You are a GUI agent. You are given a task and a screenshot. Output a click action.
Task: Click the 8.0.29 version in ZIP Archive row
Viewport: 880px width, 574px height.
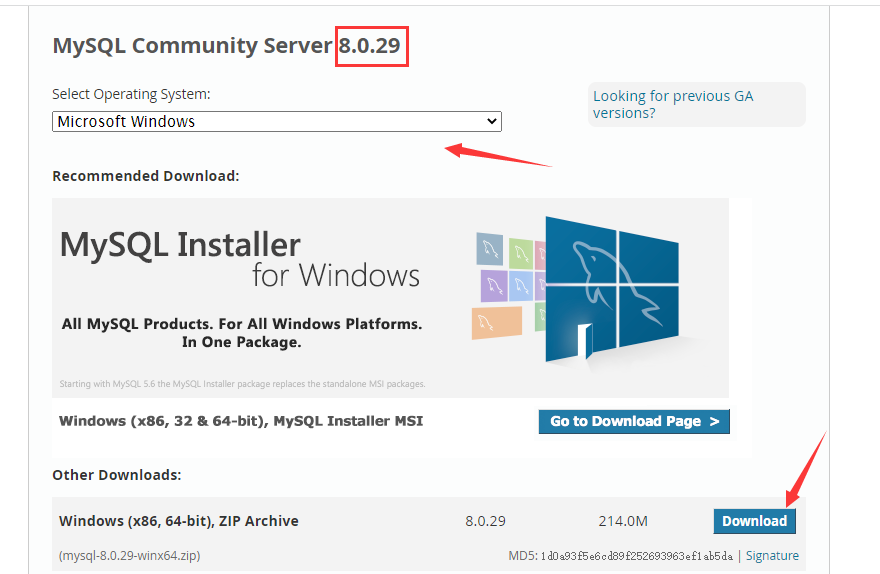[x=485, y=521]
